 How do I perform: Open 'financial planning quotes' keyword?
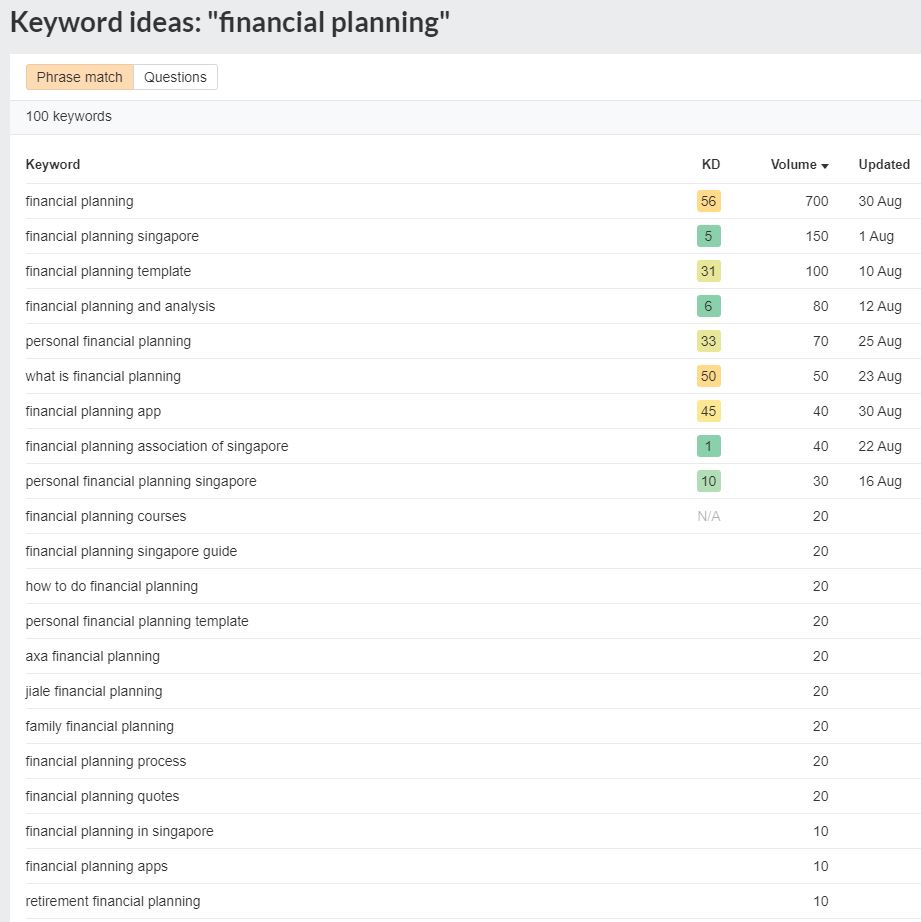[102, 796]
